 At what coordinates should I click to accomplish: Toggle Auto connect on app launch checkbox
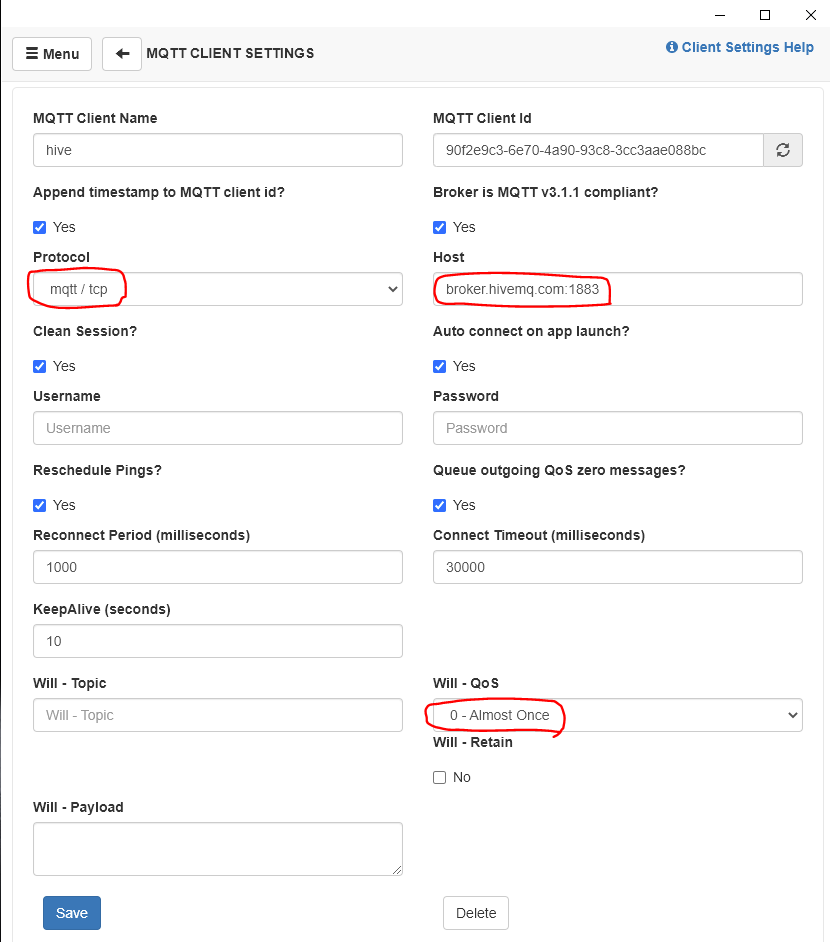coord(440,366)
